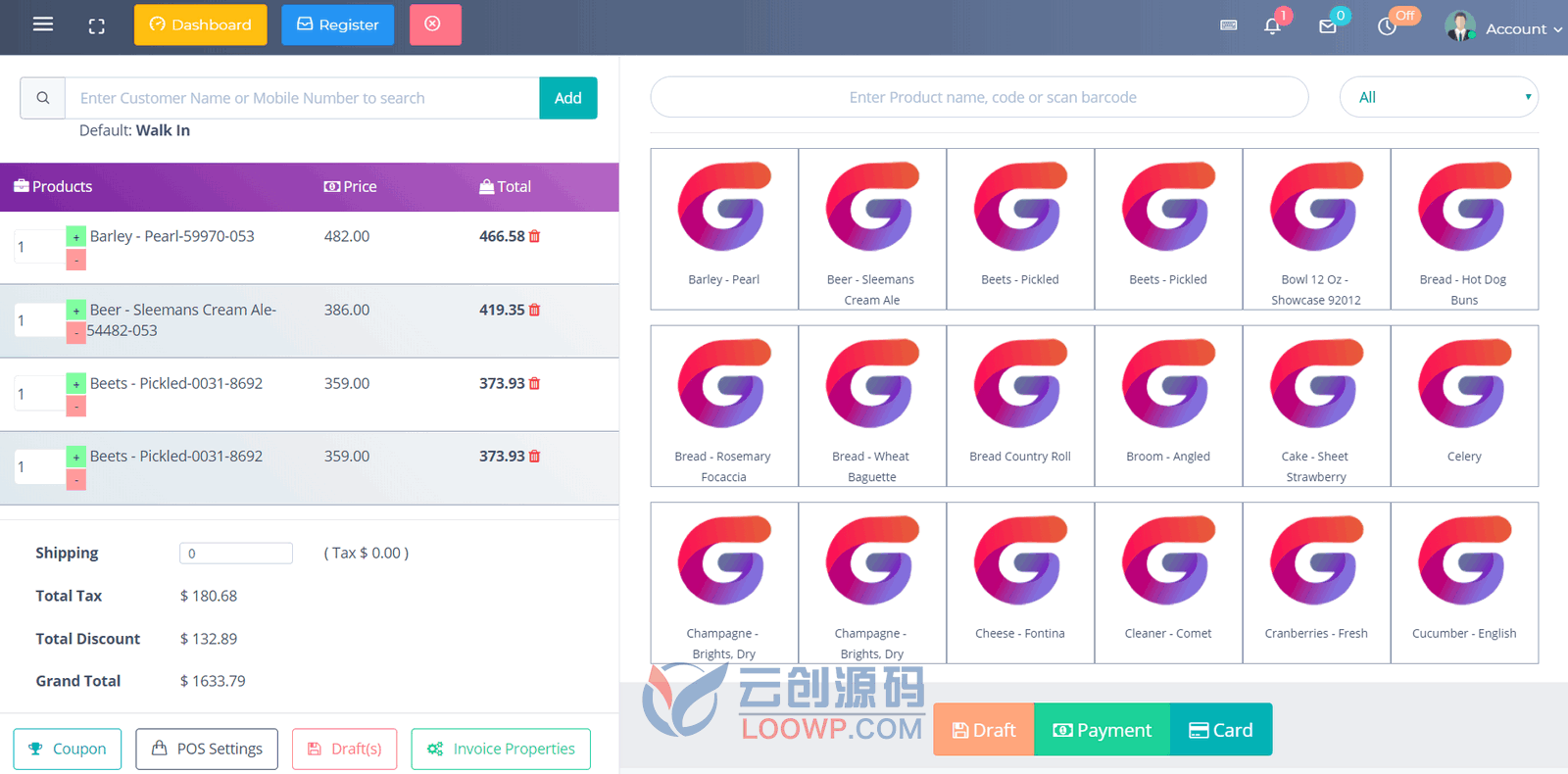
Task: Click the Grand Total $ 1633.79 value
Action: point(213,681)
